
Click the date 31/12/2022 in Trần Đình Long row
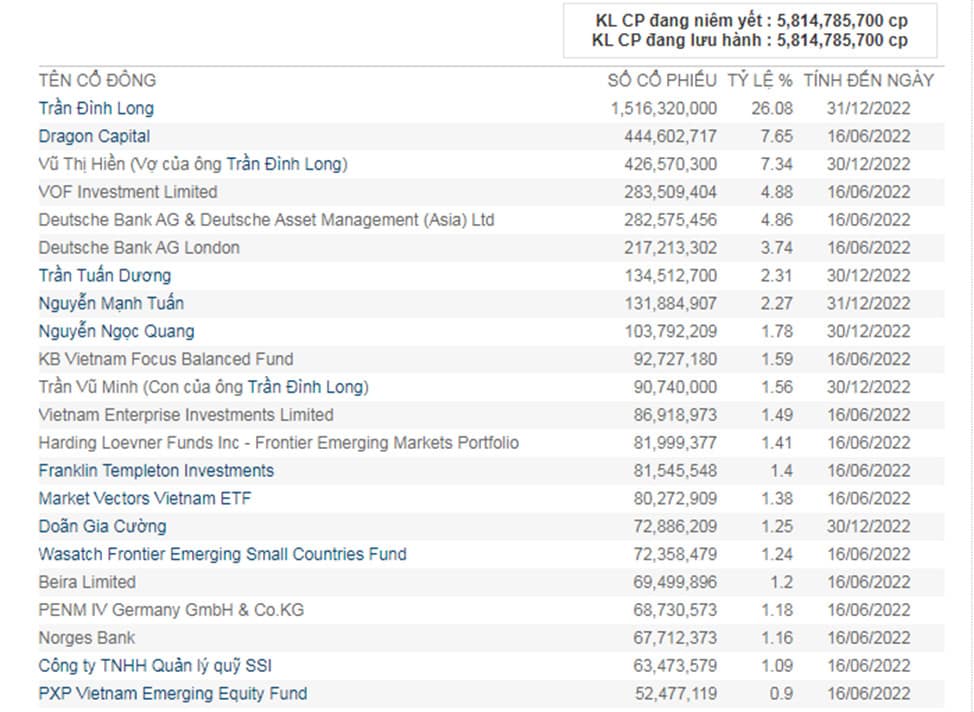(868, 108)
